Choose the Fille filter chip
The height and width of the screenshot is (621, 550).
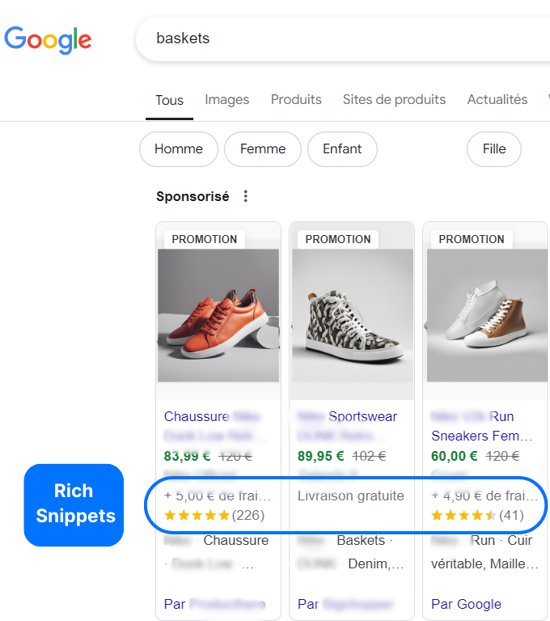click(x=494, y=149)
